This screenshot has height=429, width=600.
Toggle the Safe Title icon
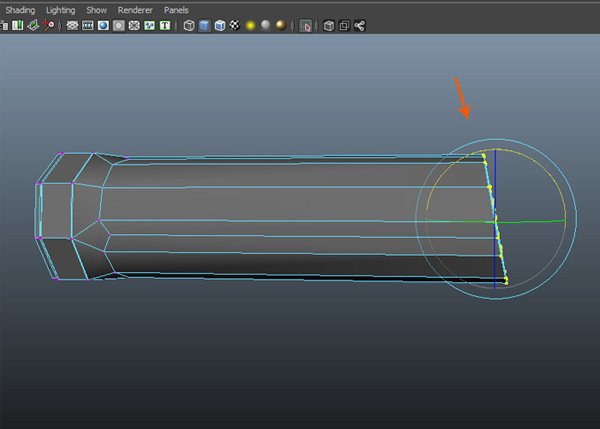pos(165,26)
